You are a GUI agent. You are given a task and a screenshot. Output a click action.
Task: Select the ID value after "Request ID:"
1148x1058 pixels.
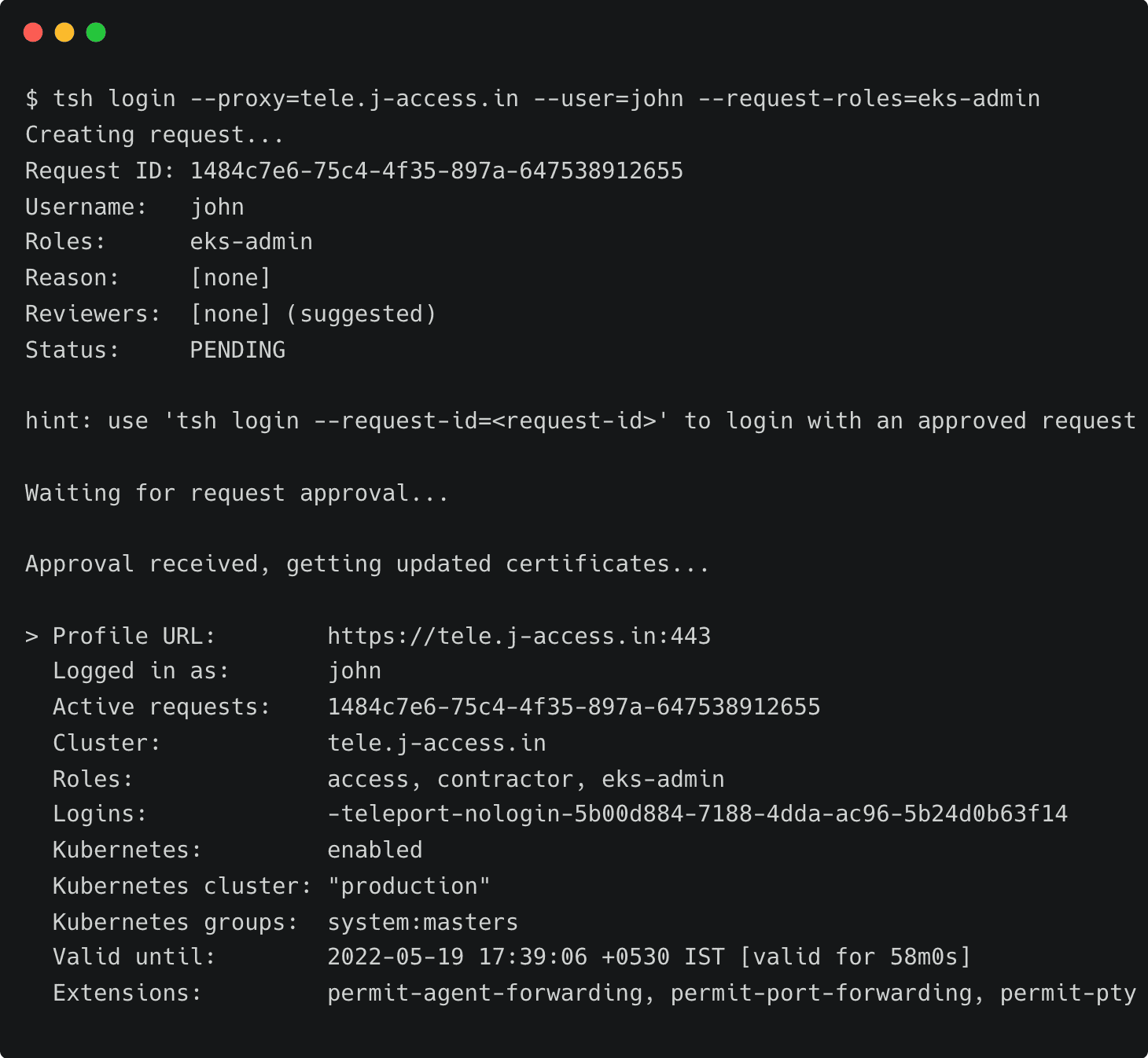pos(436,171)
